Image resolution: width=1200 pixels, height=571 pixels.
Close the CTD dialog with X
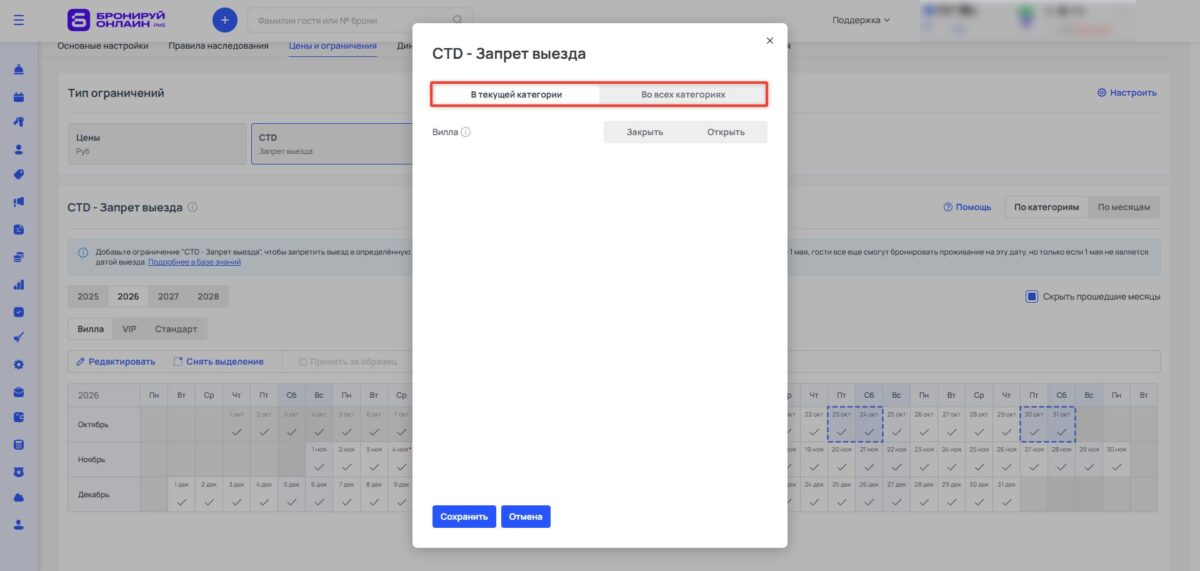click(x=770, y=41)
